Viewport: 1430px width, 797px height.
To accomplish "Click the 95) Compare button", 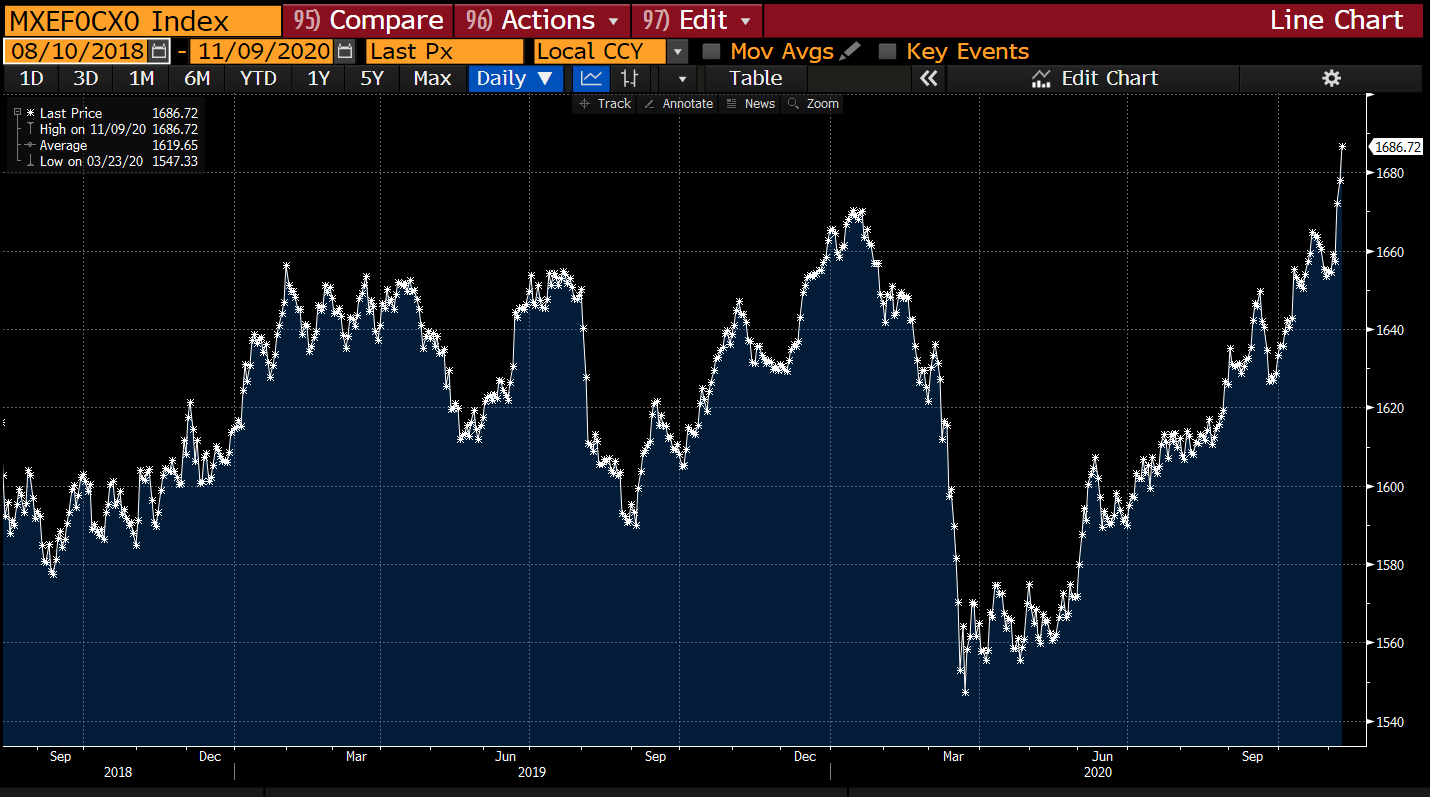I will 366,19.
